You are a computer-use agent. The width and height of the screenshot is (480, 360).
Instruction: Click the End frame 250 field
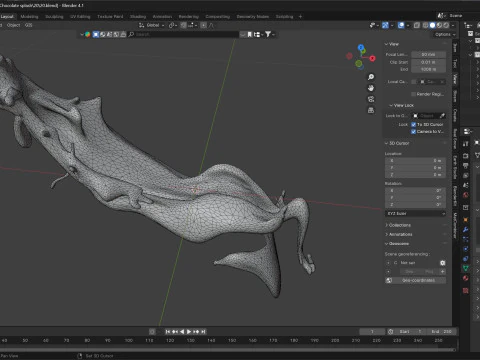441,332
